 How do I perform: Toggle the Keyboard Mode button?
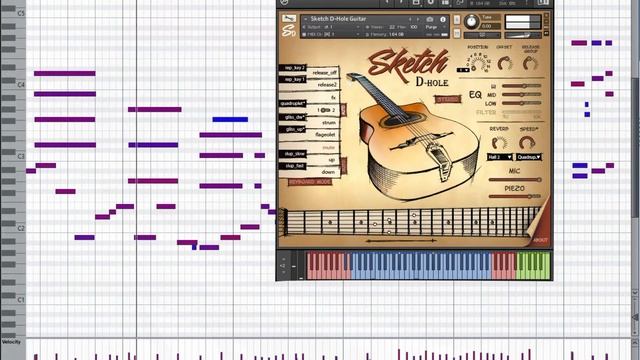pos(310,182)
